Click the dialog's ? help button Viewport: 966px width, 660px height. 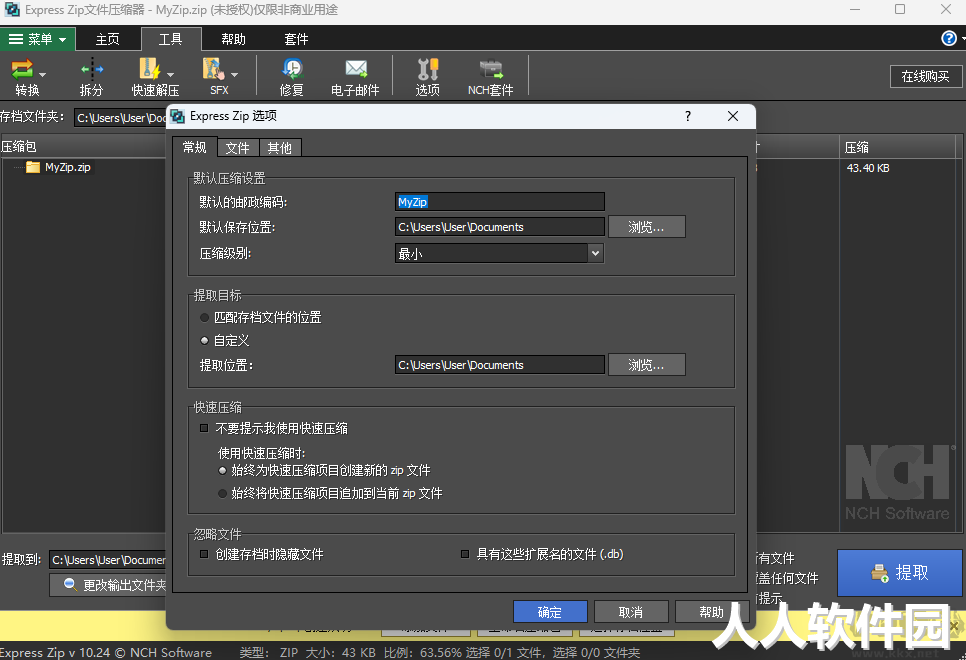tap(688, 116)
